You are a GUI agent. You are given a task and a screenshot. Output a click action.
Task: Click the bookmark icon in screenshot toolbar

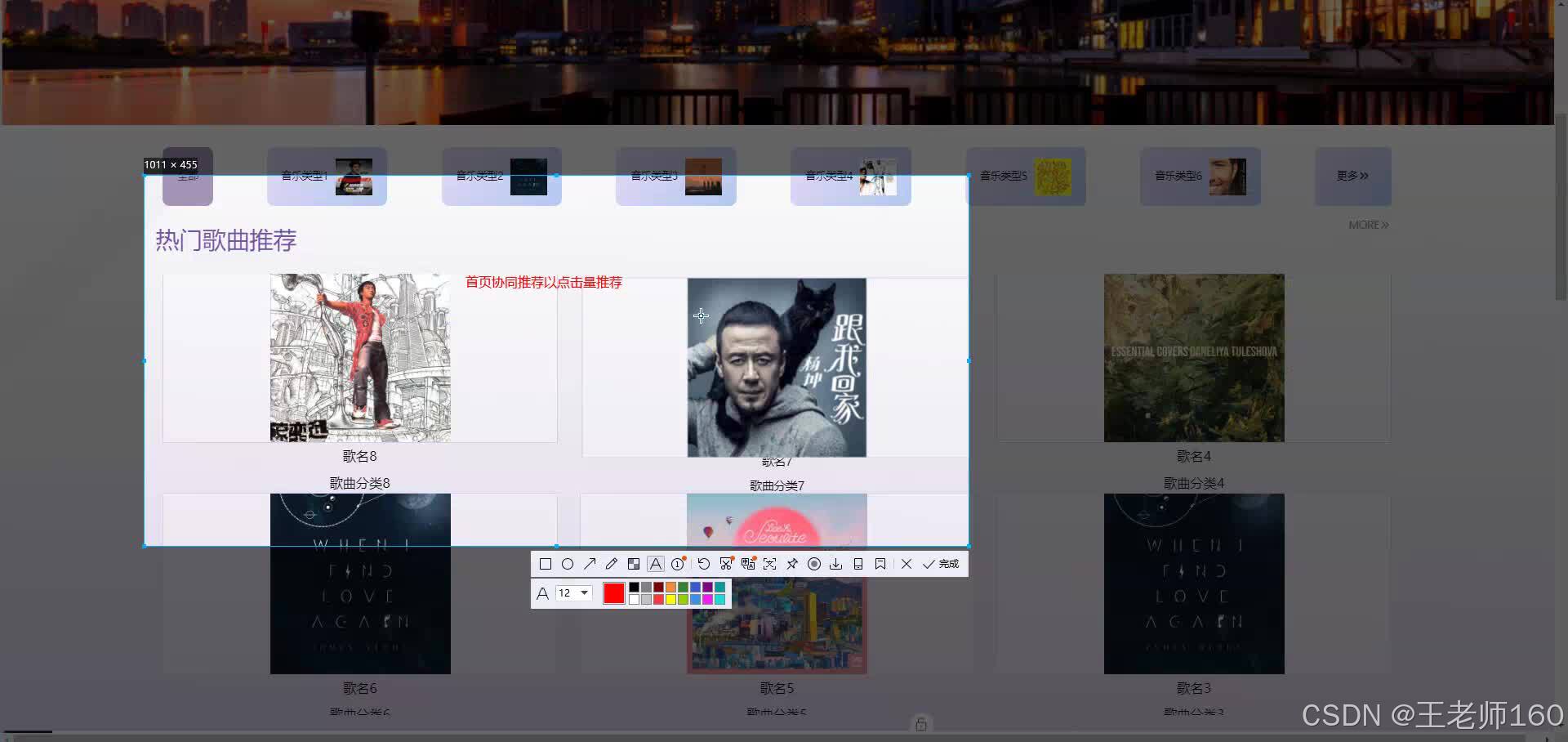pos(880,564)
